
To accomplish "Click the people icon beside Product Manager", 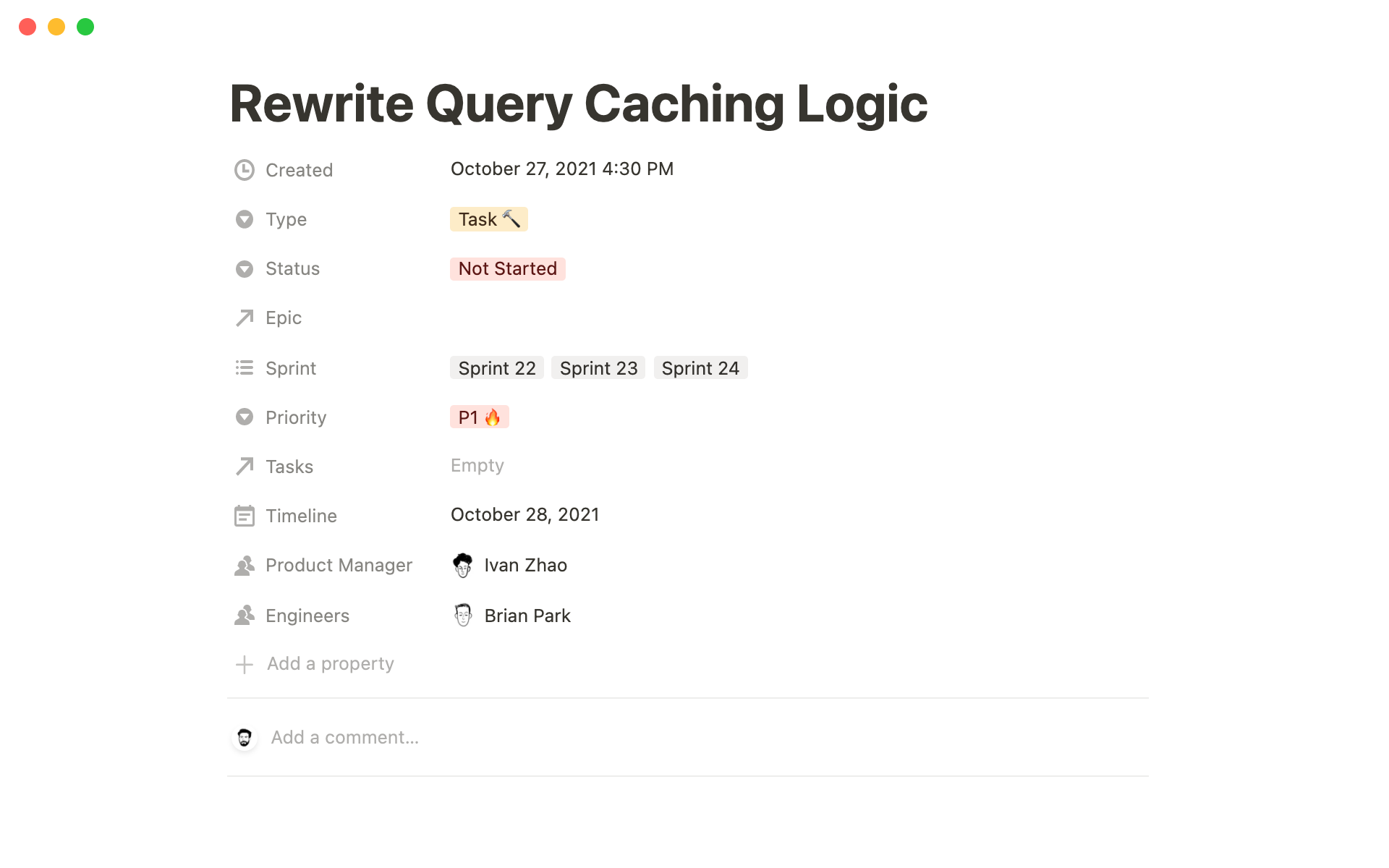I will [x=245, y=566].
